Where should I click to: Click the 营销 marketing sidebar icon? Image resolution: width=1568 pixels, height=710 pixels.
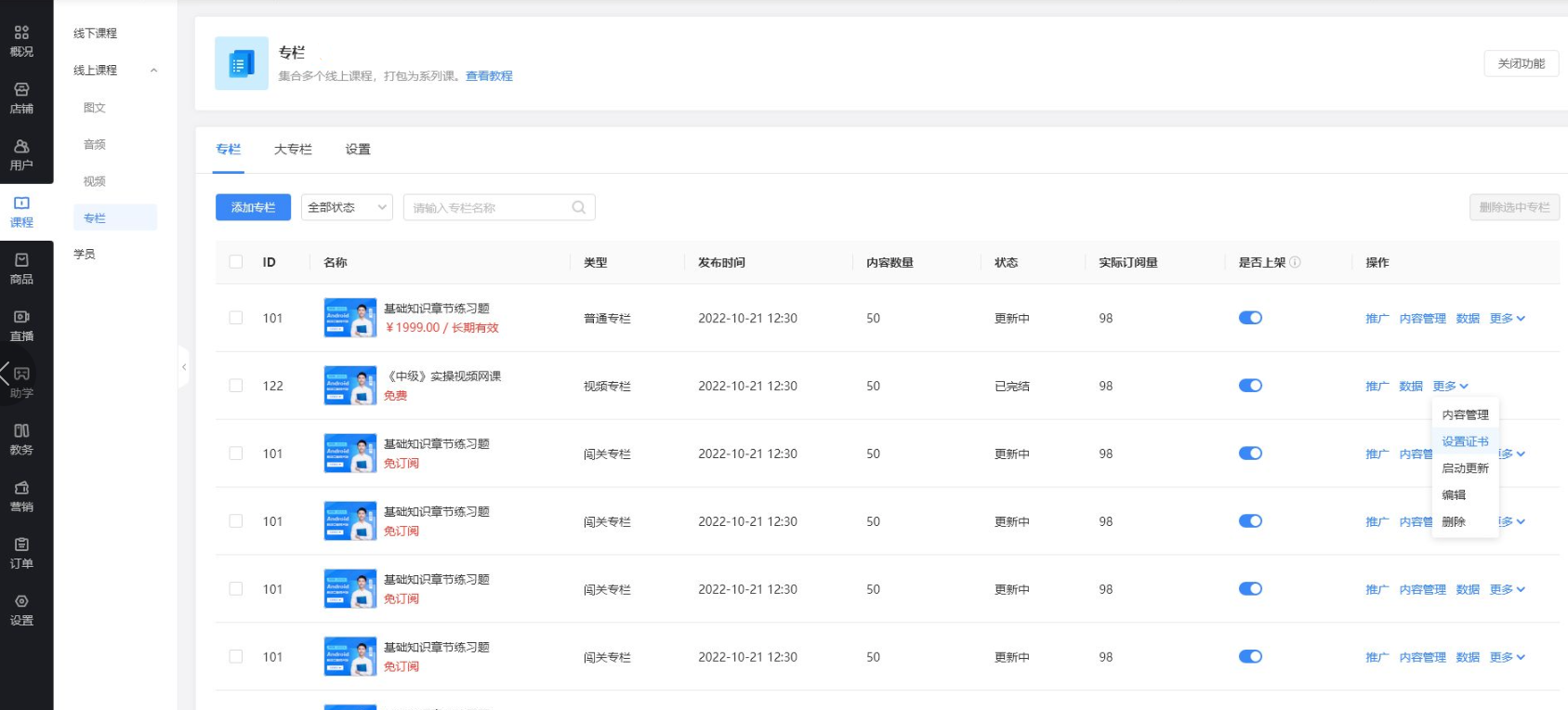(21, 496)
